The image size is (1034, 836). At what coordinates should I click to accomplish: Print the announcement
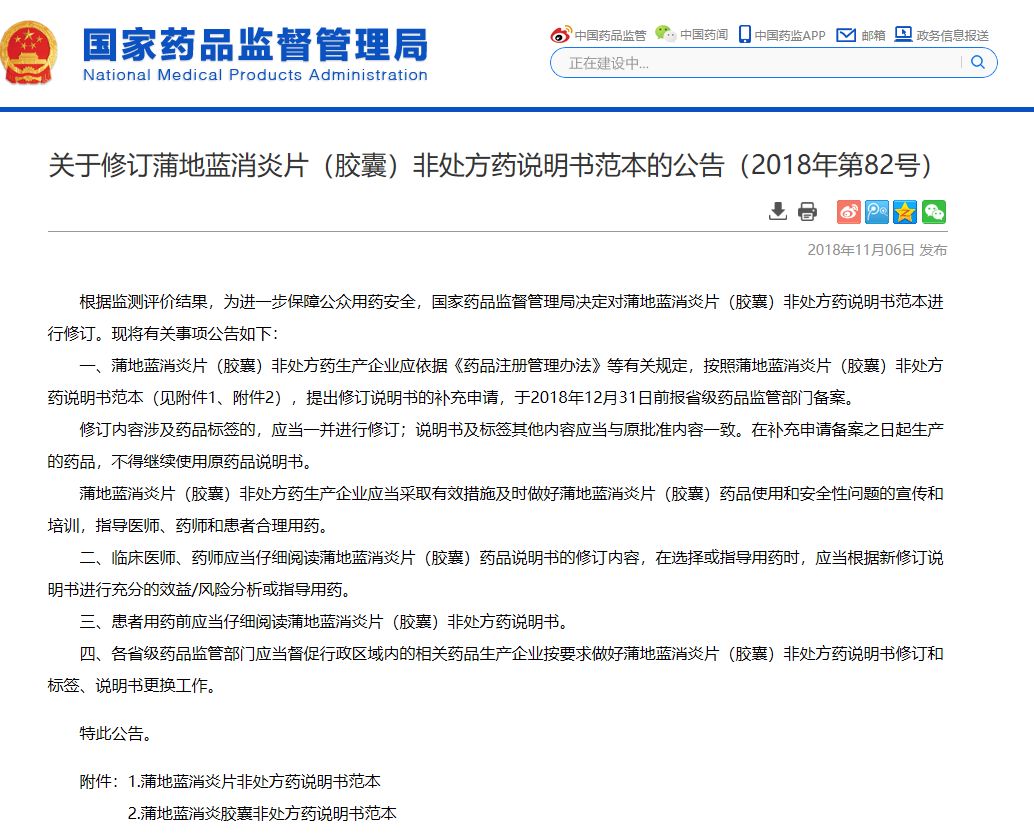click(808, 211)
